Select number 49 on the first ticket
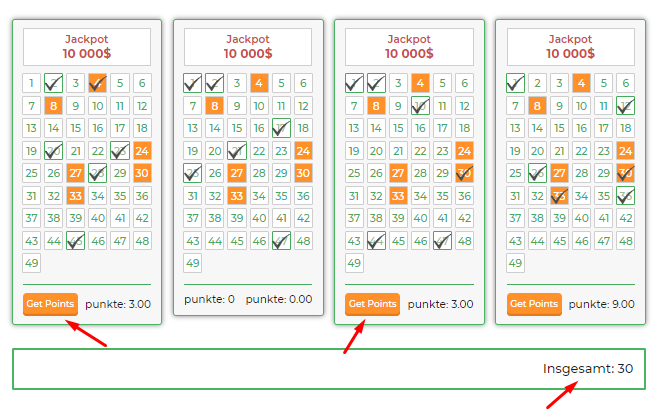Screen dimensions: 658x415 click(x=31, y=263)
